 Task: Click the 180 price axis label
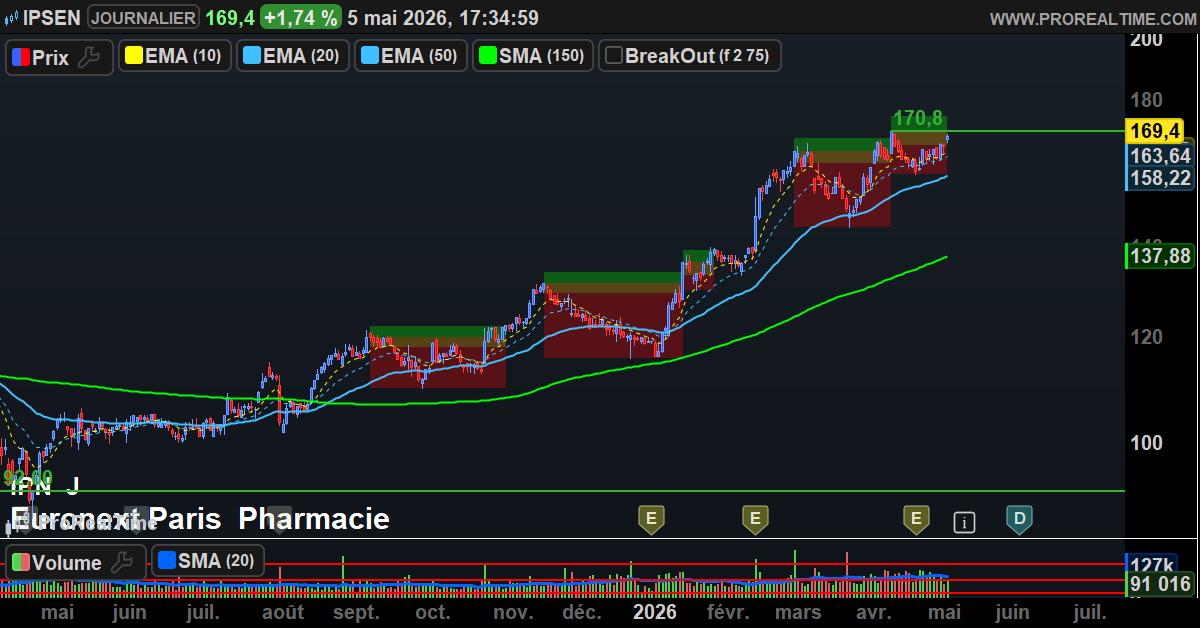1146,100
